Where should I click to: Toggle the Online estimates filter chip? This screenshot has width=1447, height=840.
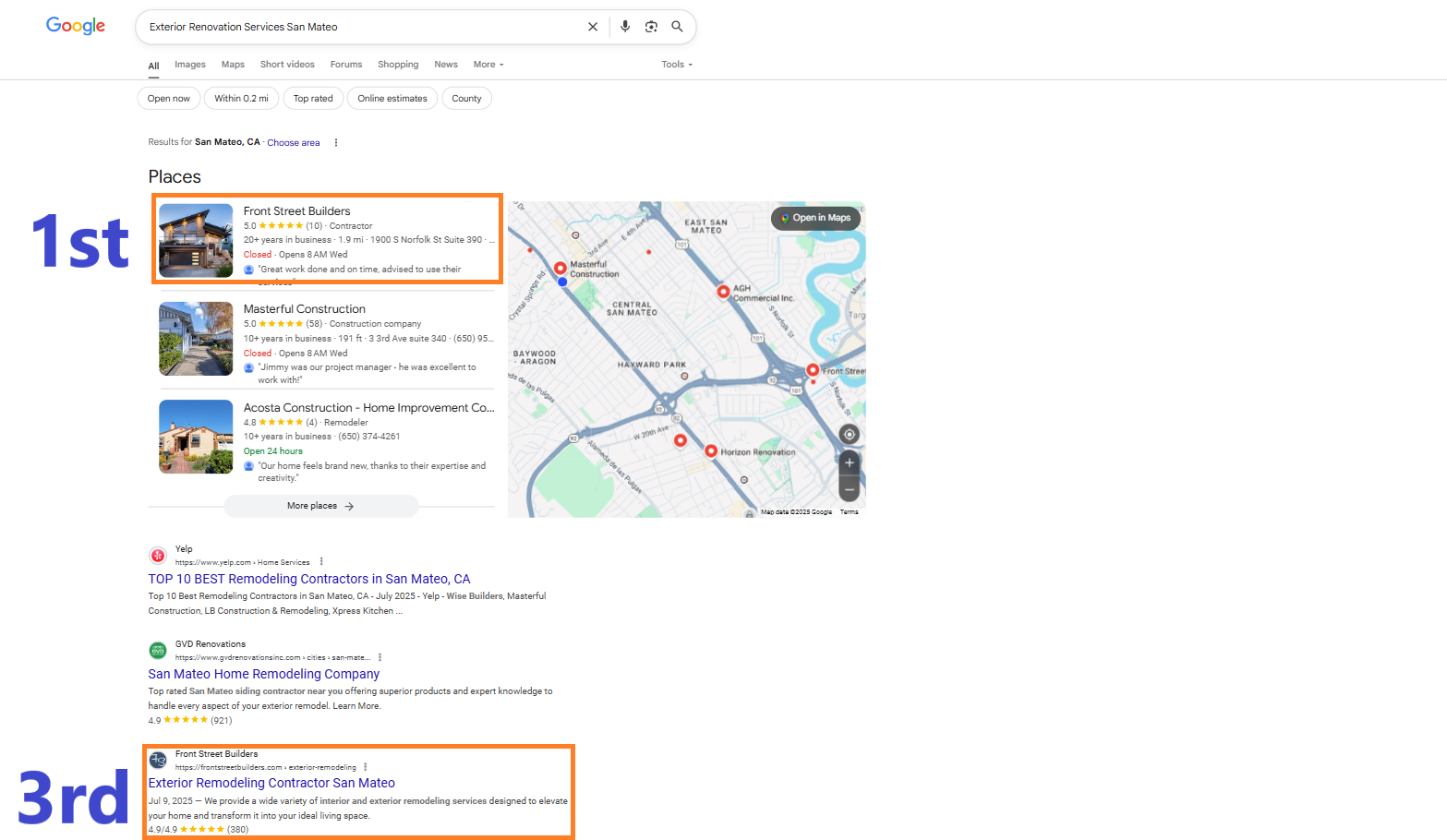coord(392,99)
